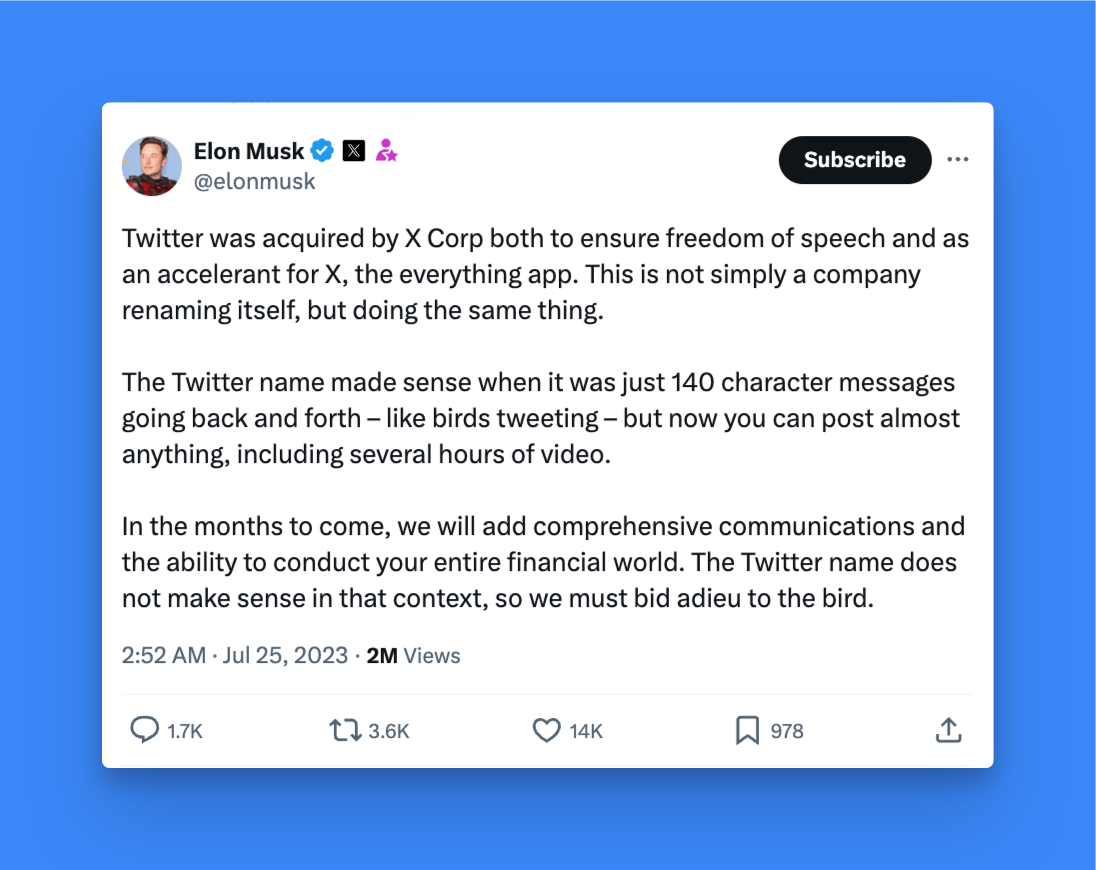Click the Subscribe button
Image resolution: width=1096 pixels, height=870 pixels.
[x=855, y=160]
